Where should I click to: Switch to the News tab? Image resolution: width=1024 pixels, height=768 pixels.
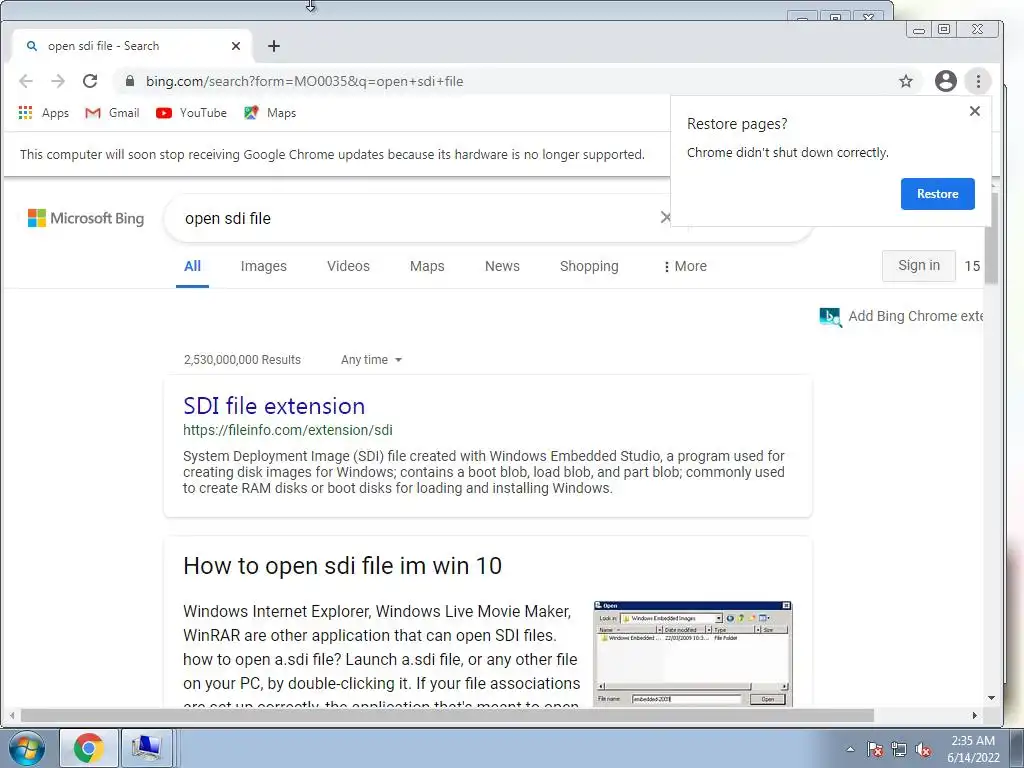(502, 266)
